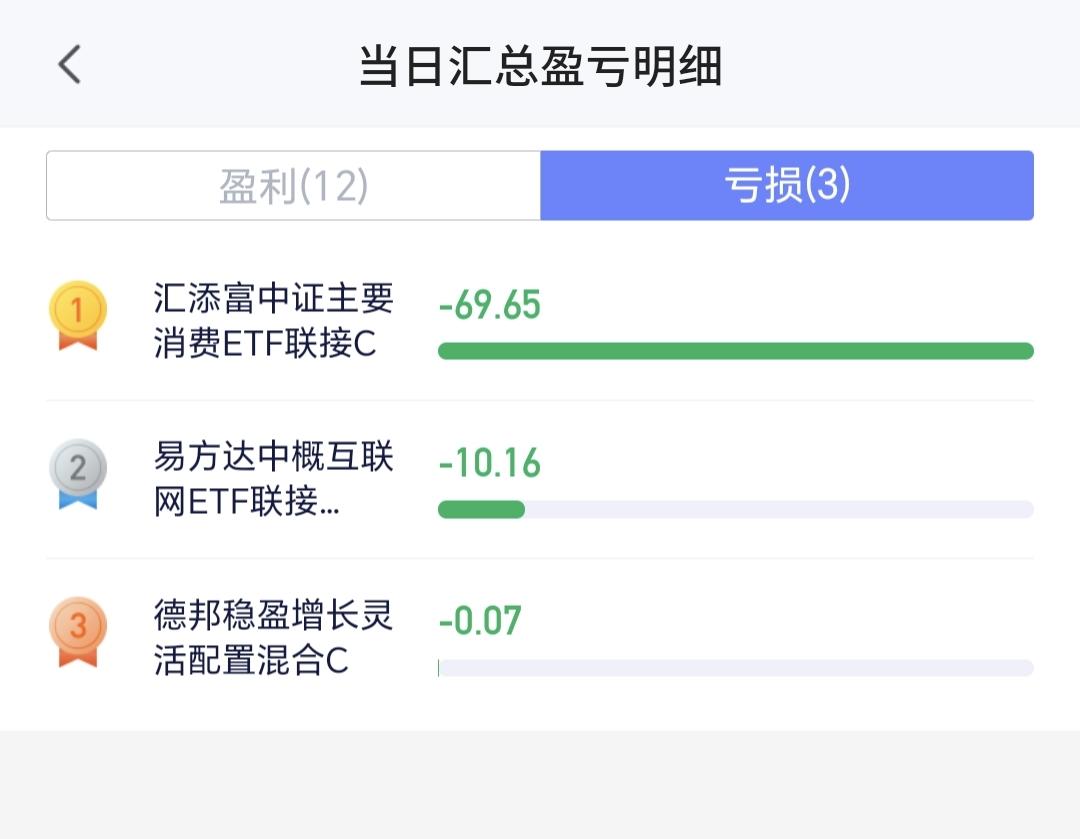Image resolution: width=1080 pixels, height=839 pixels.
Task: Click the -10.16 loss amount
Action: pos(490,463)
